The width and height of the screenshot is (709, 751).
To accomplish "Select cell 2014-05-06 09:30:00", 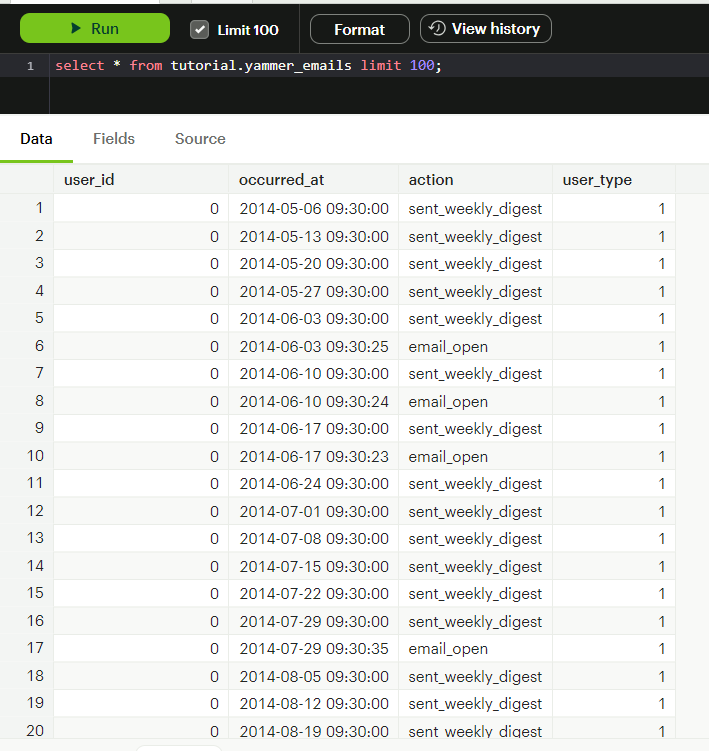I will click(314, 209).
